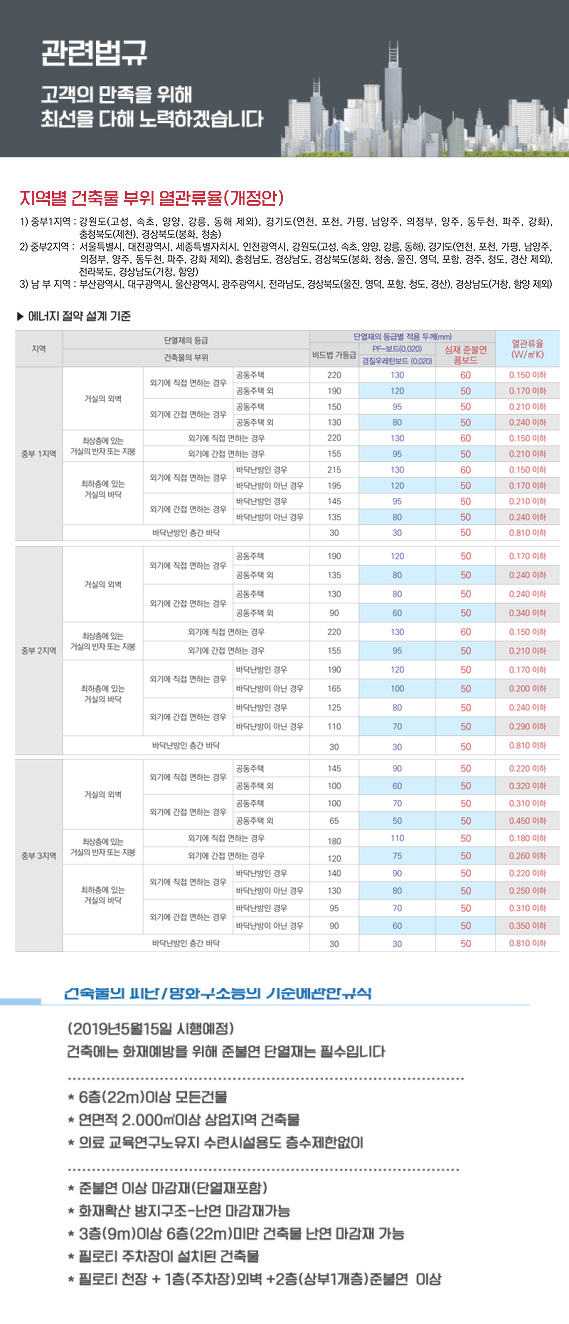This screenshot has width=569, height=1324.
Task: Click the 단열재의 등급 header cell
Action: tap(186, 340)
